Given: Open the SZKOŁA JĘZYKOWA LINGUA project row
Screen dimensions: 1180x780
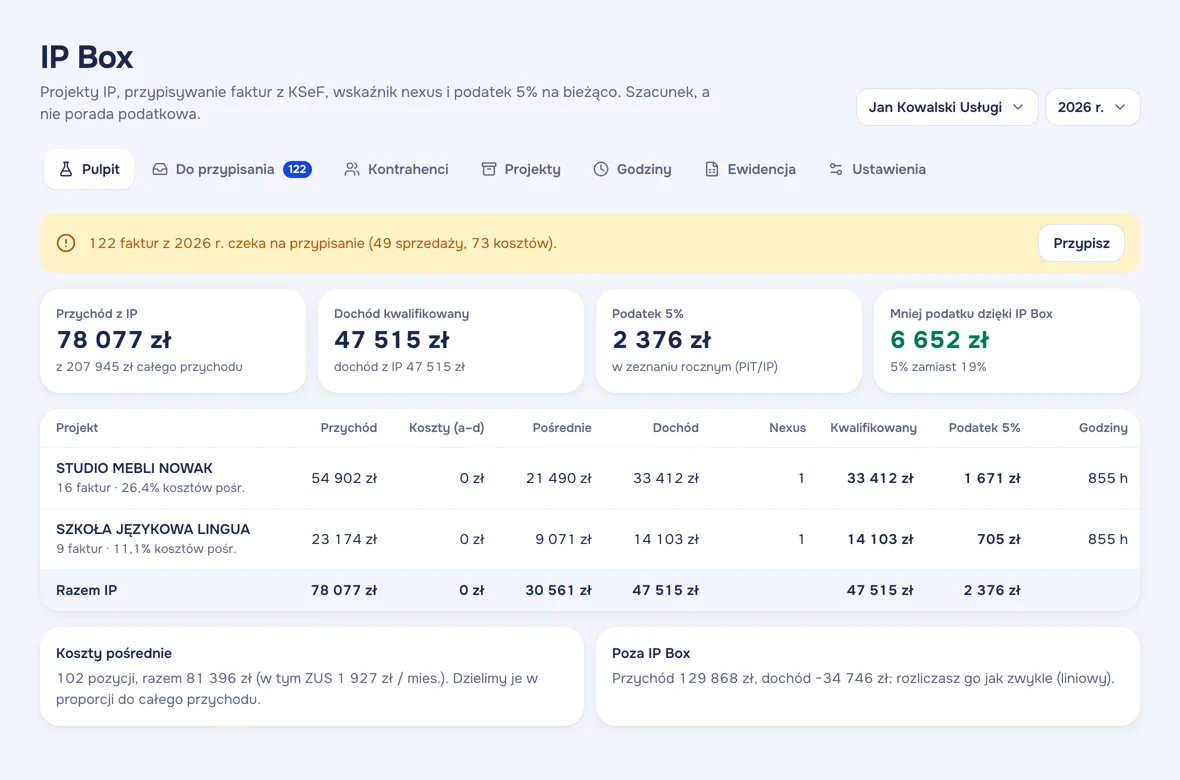Looking at the screenshot, I should [x=590, y=539].
